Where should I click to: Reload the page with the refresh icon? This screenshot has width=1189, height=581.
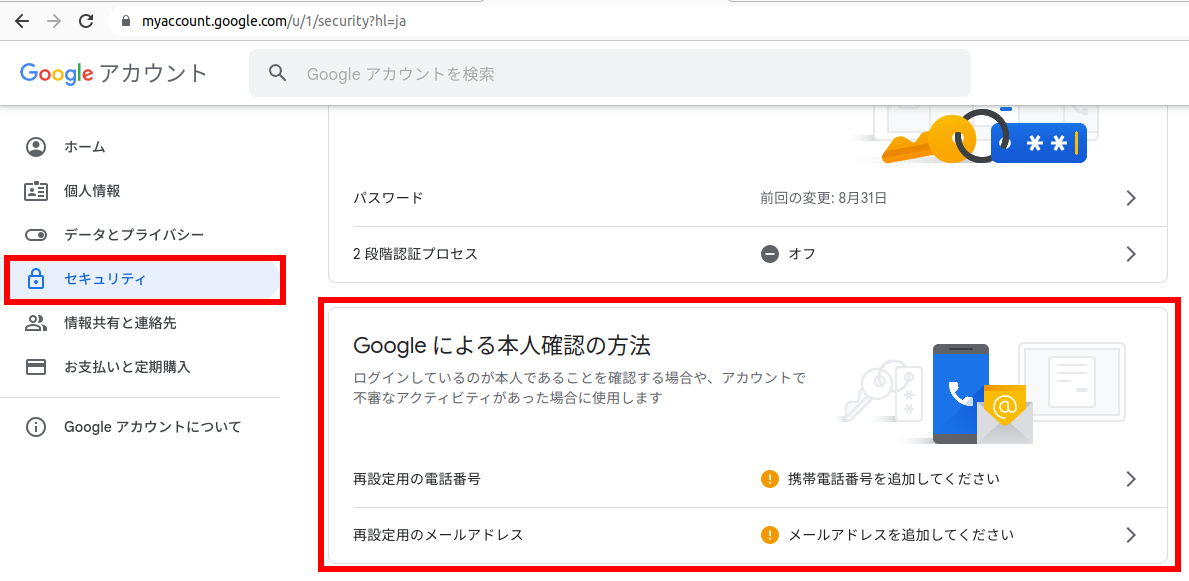pos(86,20)
